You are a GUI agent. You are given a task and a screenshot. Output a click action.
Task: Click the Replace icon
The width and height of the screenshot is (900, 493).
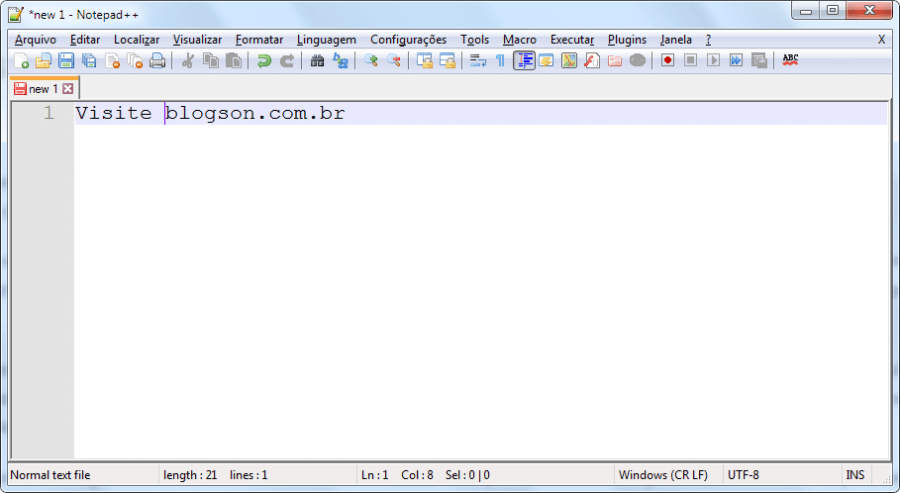(340, 60)
